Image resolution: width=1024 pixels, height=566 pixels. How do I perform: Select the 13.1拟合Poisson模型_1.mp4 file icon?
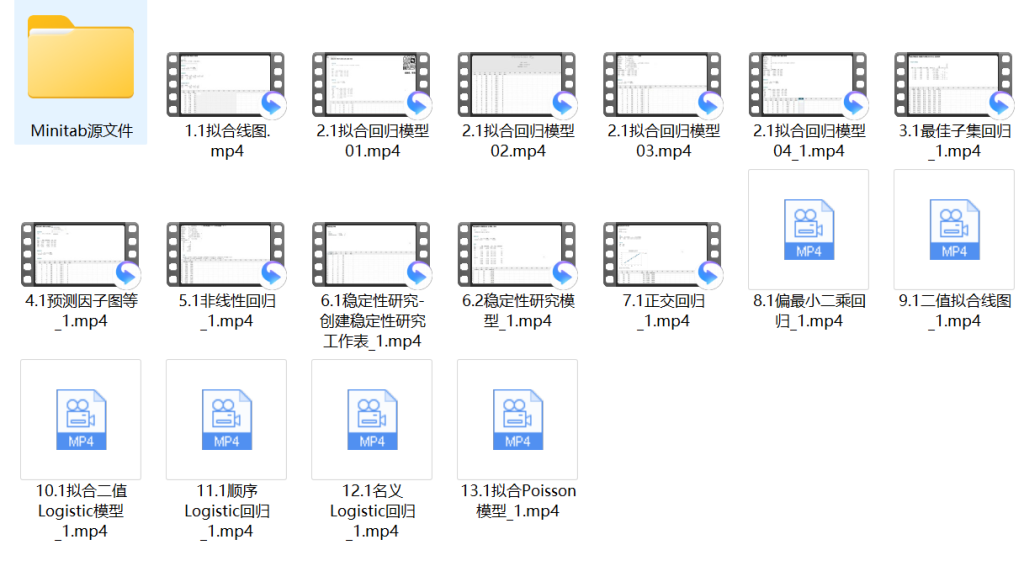click(517, 420)
